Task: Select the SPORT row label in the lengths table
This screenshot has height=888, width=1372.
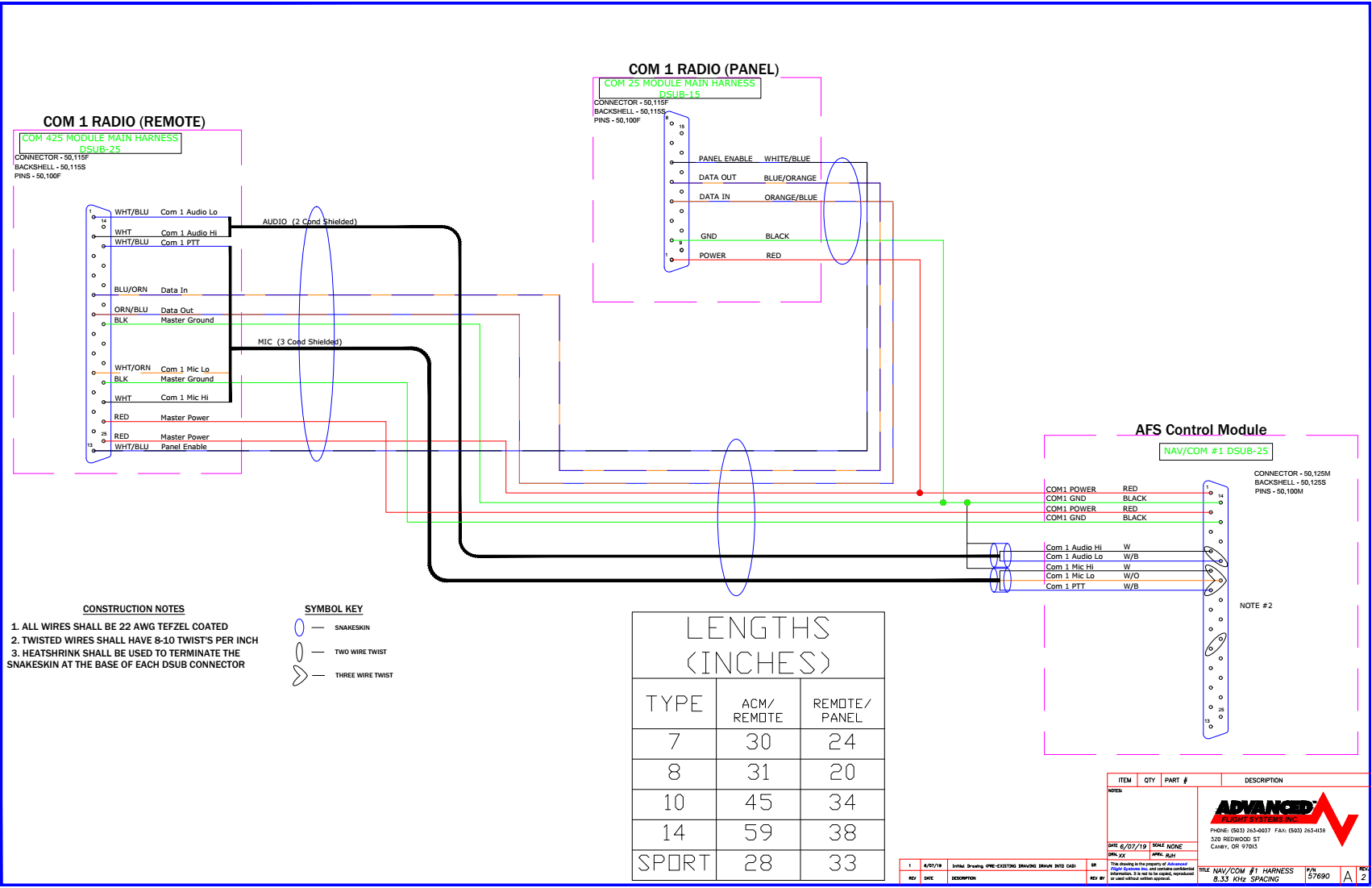Action: pyautogui.click(x=675, y=863)
